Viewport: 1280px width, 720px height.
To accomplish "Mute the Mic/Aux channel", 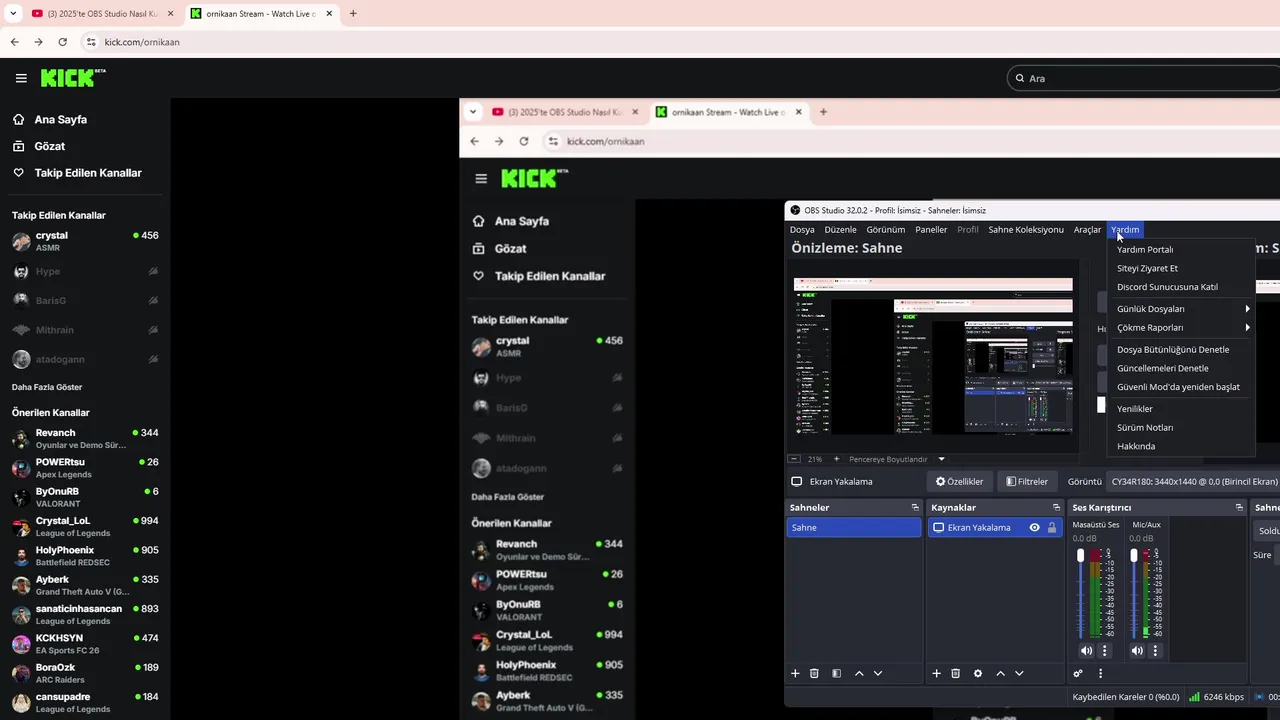I will [x=1137, y=651].
